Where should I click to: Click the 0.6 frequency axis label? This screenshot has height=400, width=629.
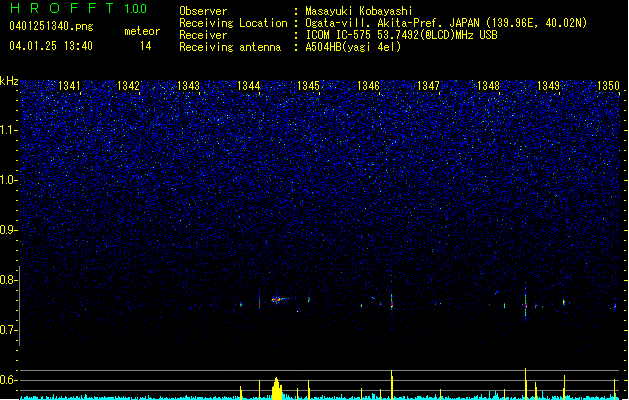[x=8, y=380]
